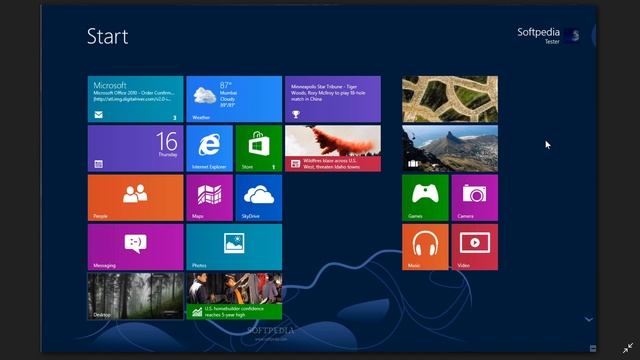This screenshot has height=360, width=640.
Task: Open the People tile
Action: click(x=136, y=198)
